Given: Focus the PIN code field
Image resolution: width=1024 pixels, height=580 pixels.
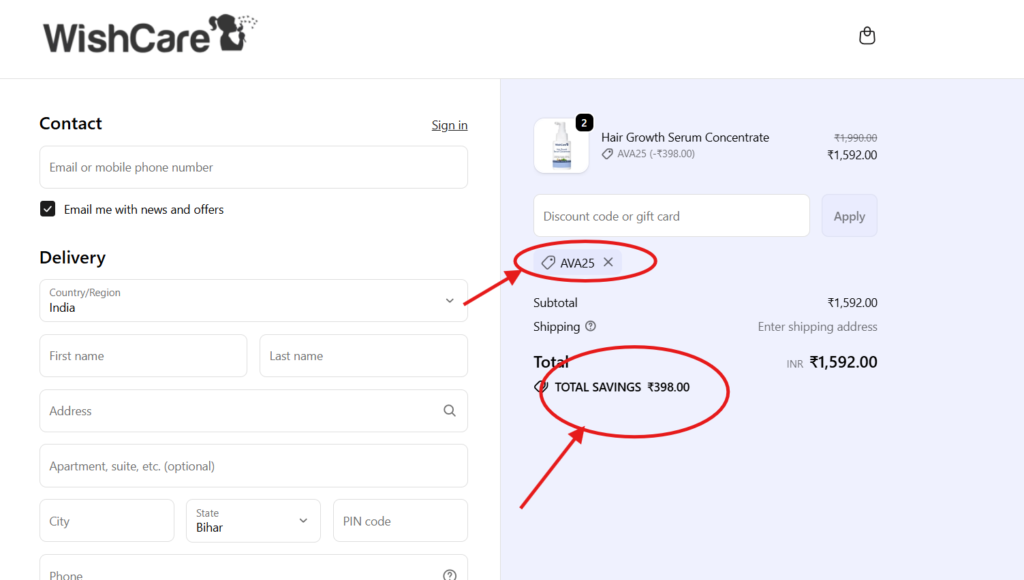Looking at the screenshot, I should (400, 521).
